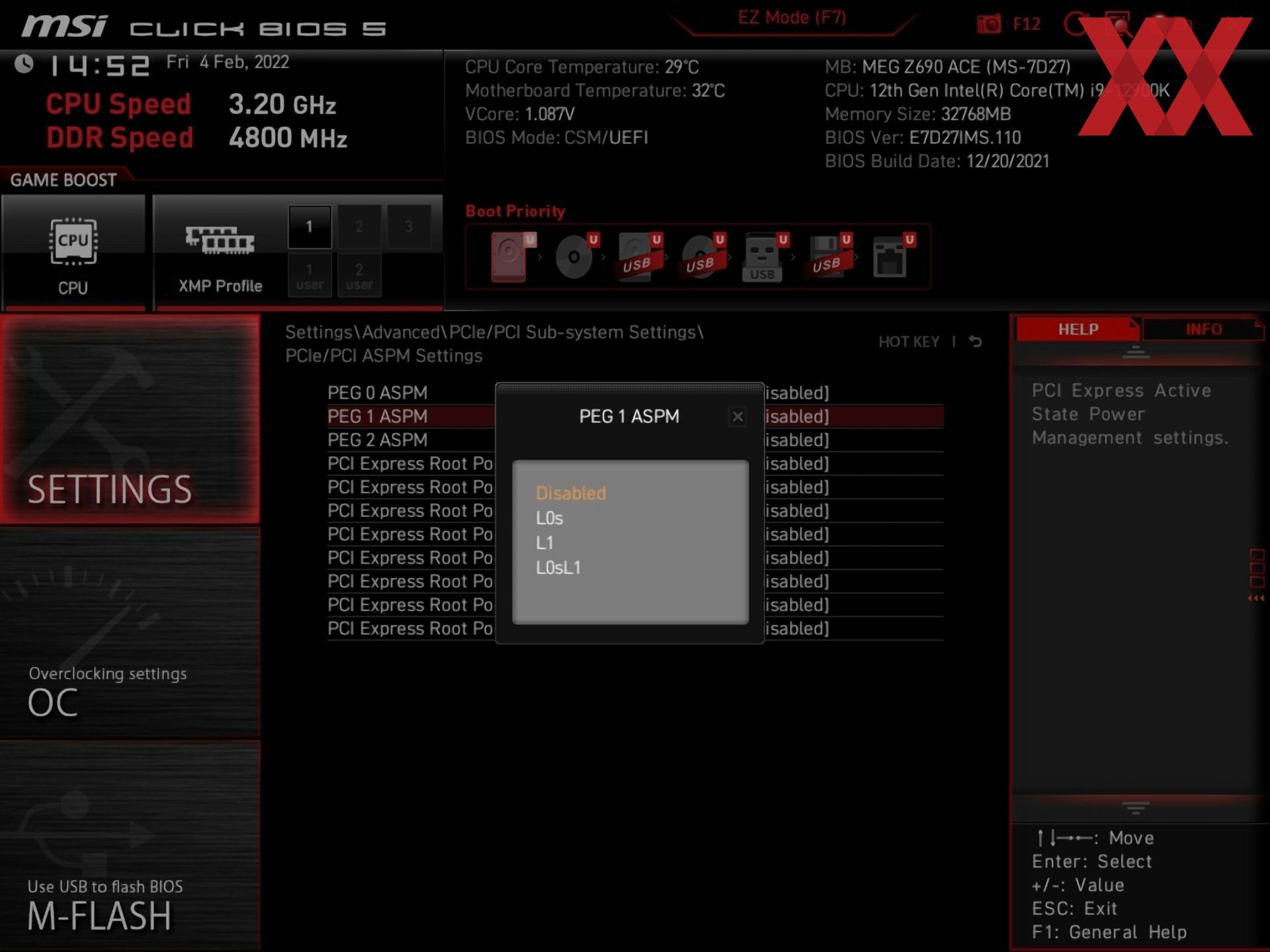Choose L0sL1 in PEG 1 ASPM list
Screen dimensions: 1270x952
coord(558,568)
